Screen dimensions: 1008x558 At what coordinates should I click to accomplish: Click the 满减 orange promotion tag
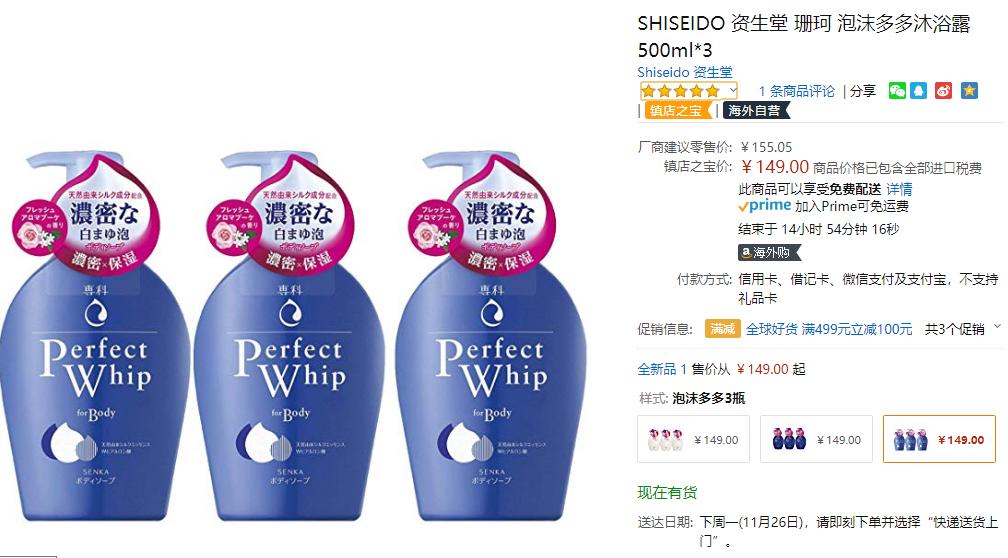pos(722,329)
